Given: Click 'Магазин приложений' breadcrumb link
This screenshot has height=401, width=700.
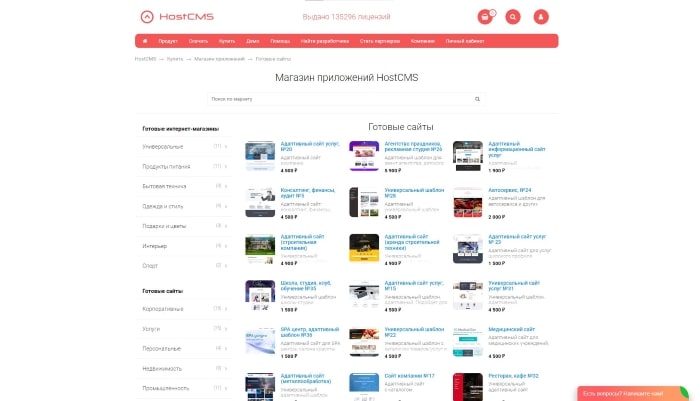Looking at the screenshot, I should coord(219,59).
